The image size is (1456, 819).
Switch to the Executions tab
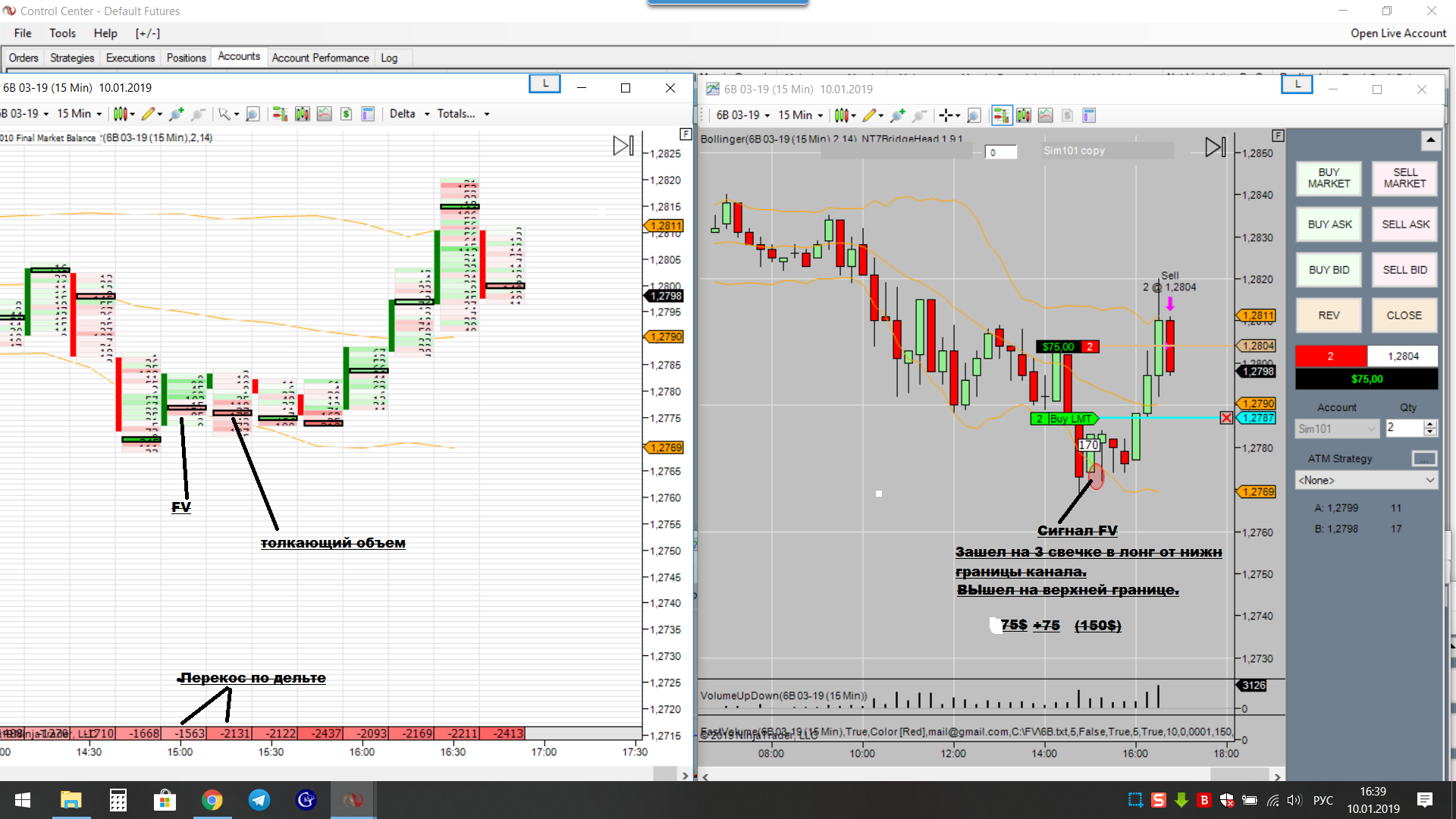pyautogui.click(x=130, y=58)
